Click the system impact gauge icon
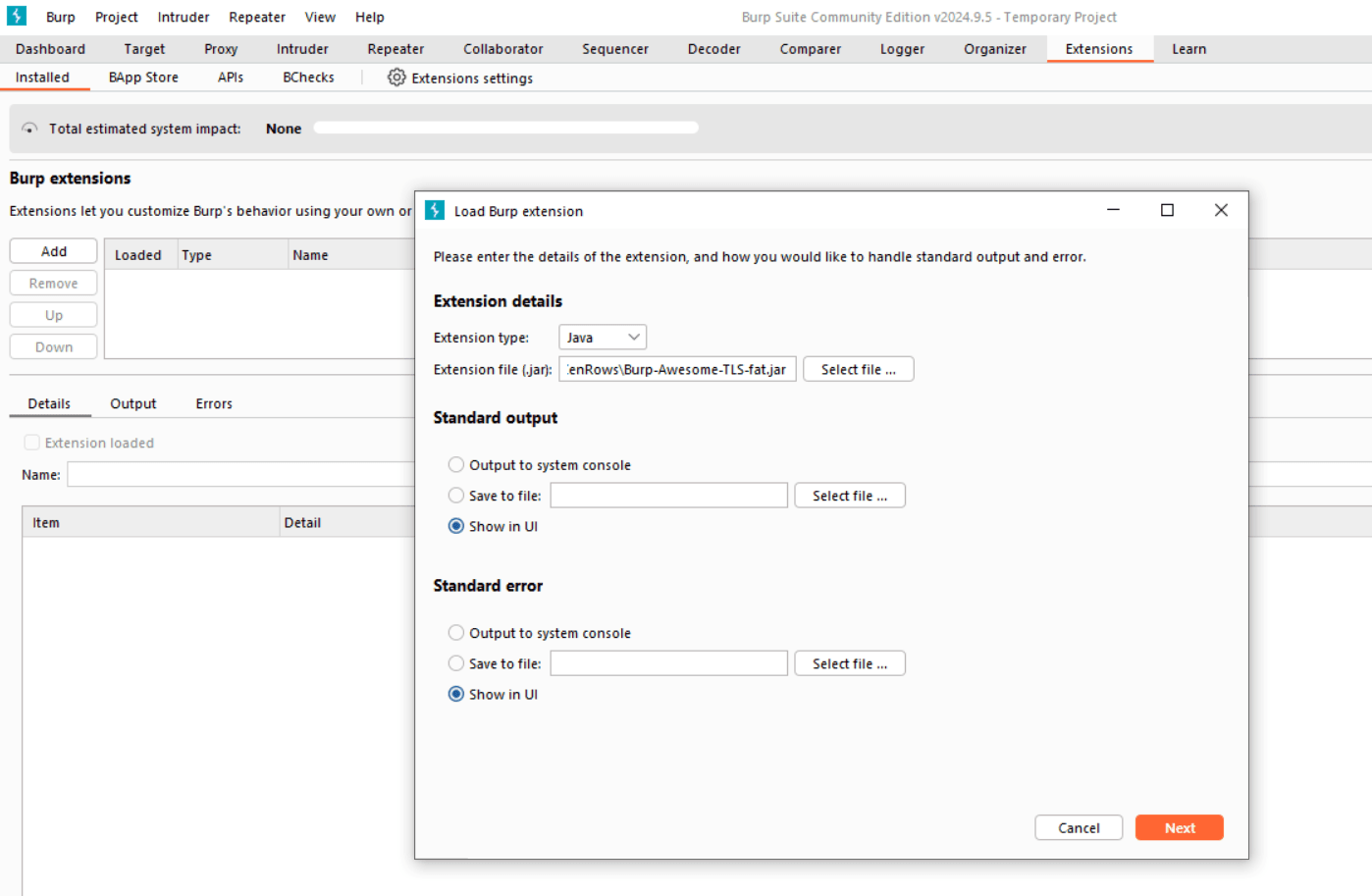 point(29,129)
